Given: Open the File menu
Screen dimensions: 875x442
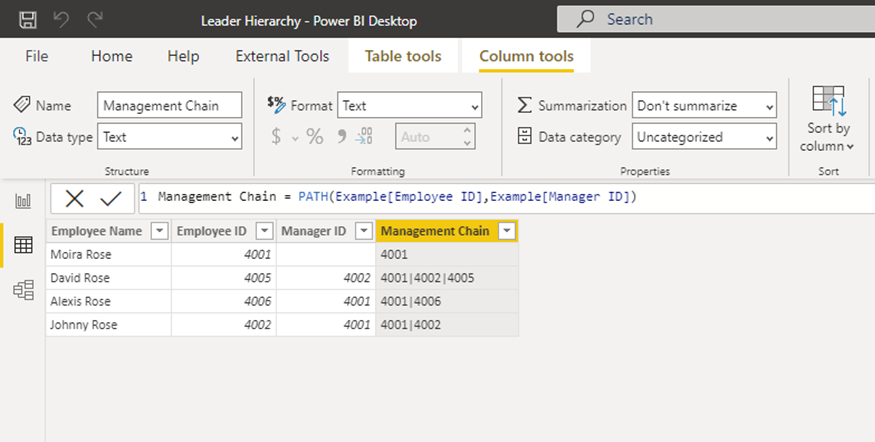Looking at the screenshot, I should pos(37,56).
